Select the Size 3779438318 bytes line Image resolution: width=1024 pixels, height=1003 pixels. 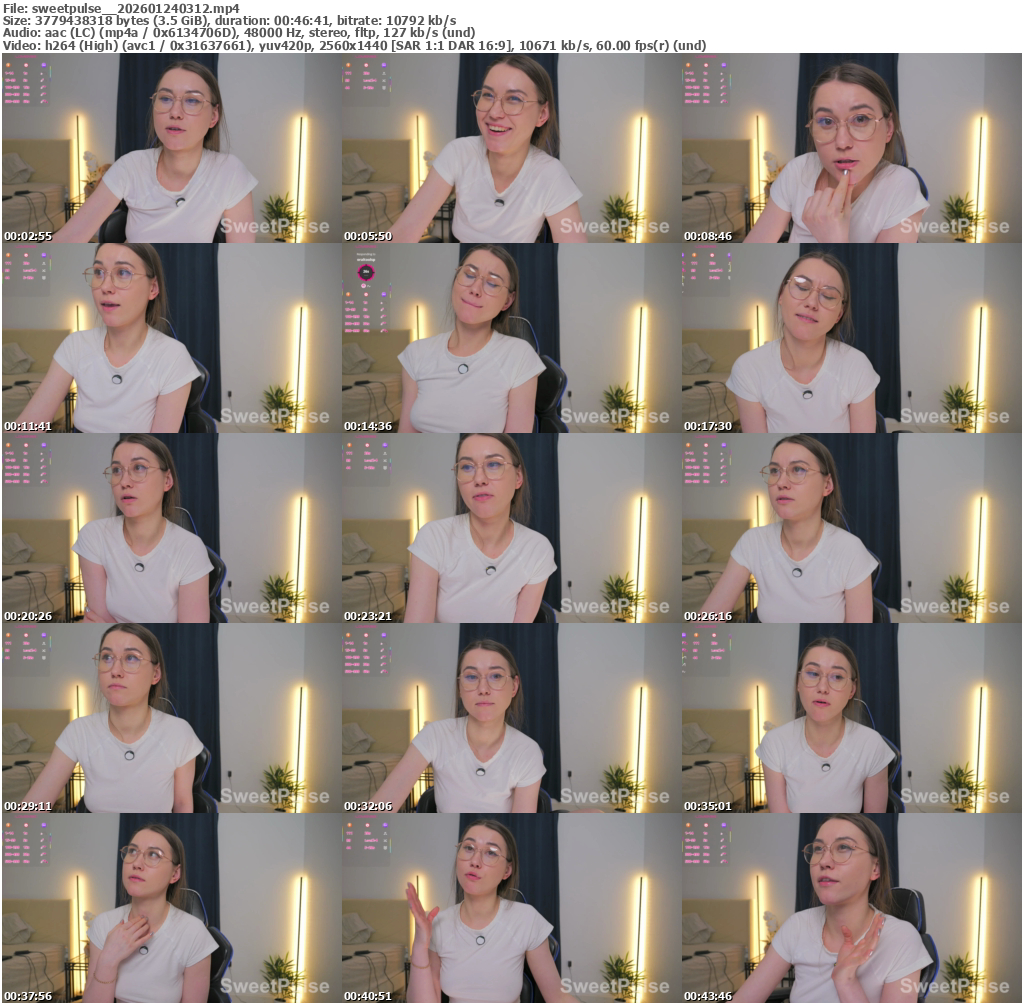[x=229, y=21]
